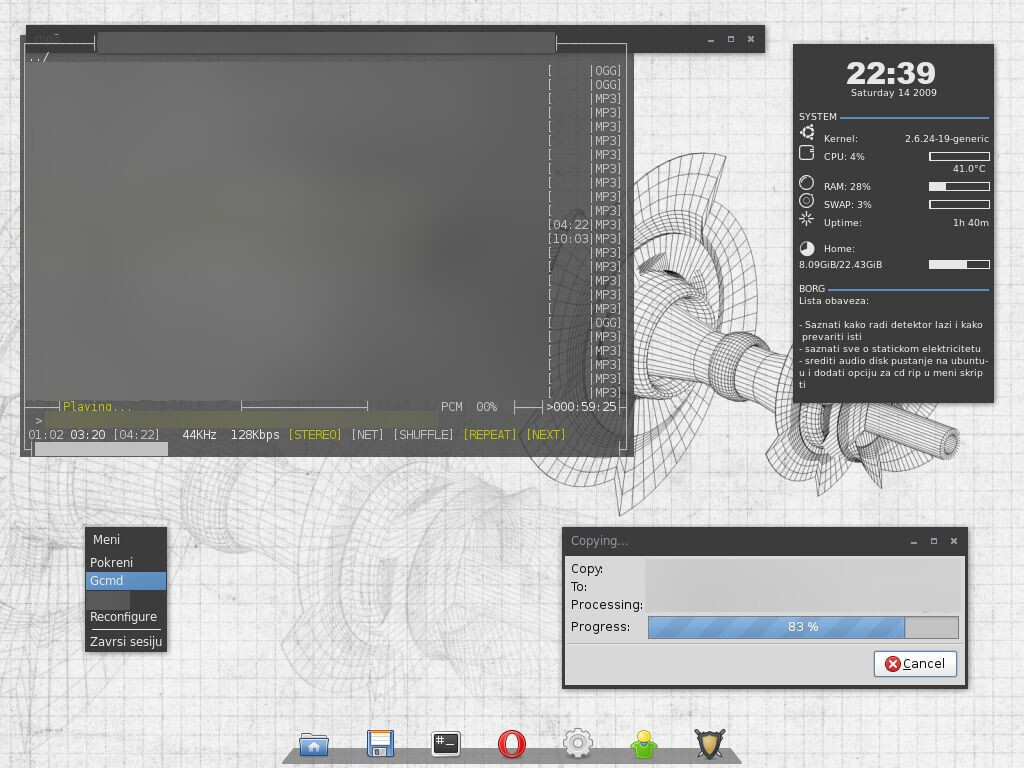This screenshot has width=1024, height=768.
Task: Click NEXT to skip to the next track
Action: click(x=545, y=434)
